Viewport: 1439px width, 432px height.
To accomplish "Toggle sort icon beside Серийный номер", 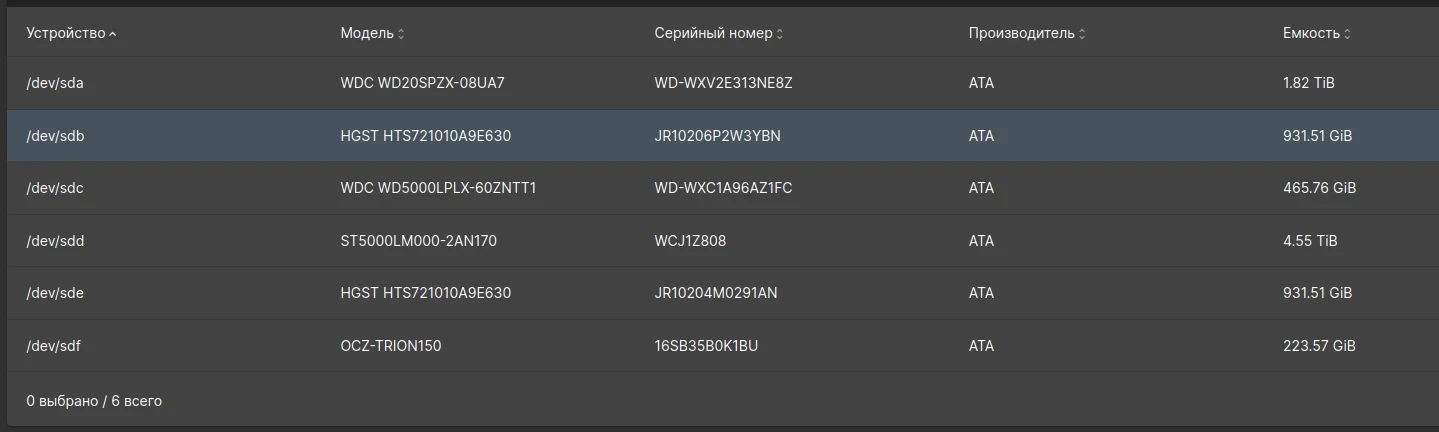I will coord(780,34).
